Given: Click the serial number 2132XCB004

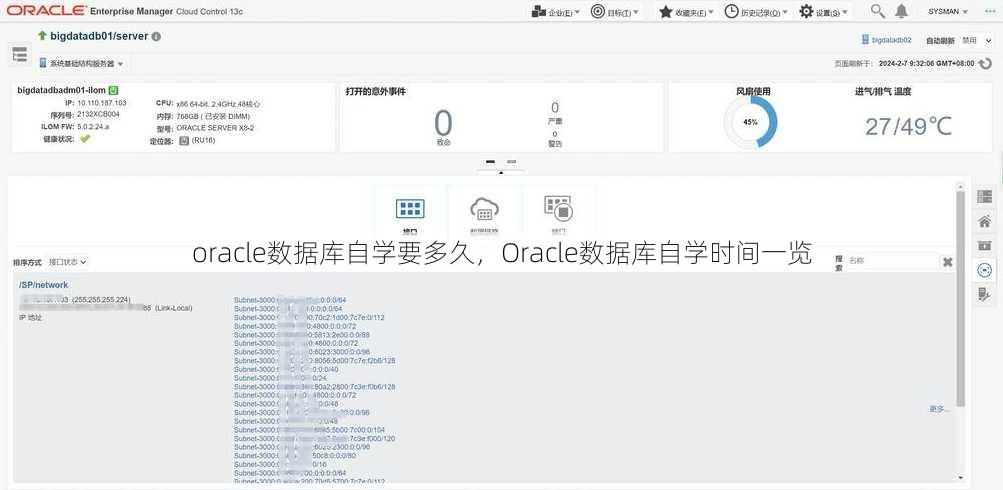Looking at the screenshot, I should pos(99,115).
